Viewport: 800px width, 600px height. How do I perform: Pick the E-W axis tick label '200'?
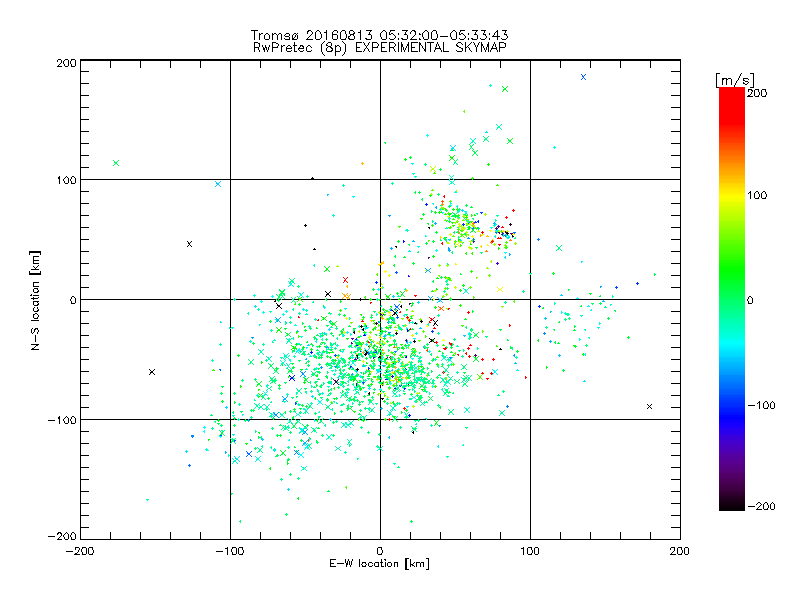pyautogui.click(x=680, y=551)
